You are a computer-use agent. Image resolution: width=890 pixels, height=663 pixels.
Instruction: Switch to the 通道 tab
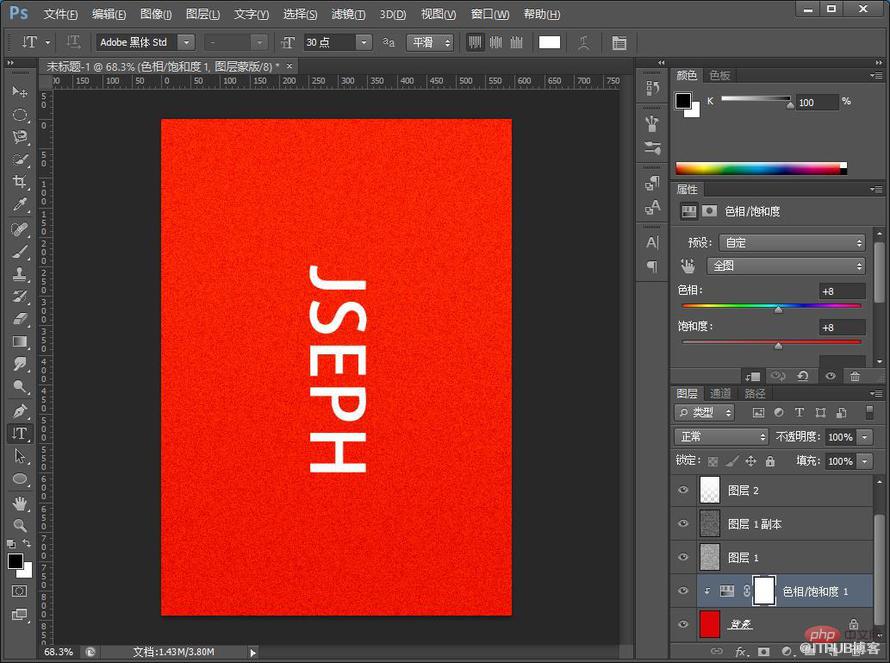(720, 393)
